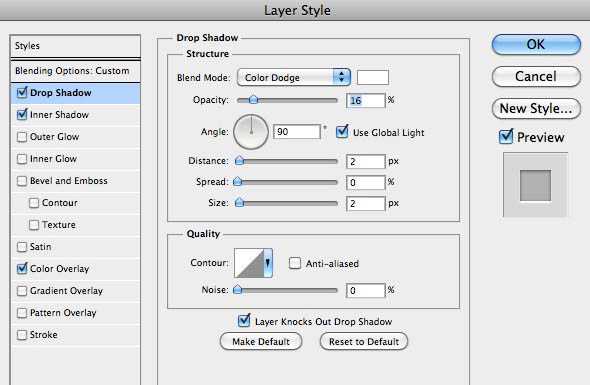Click the OK button
The height and width of the screenshot is (385, 590).
click(536, 44)
